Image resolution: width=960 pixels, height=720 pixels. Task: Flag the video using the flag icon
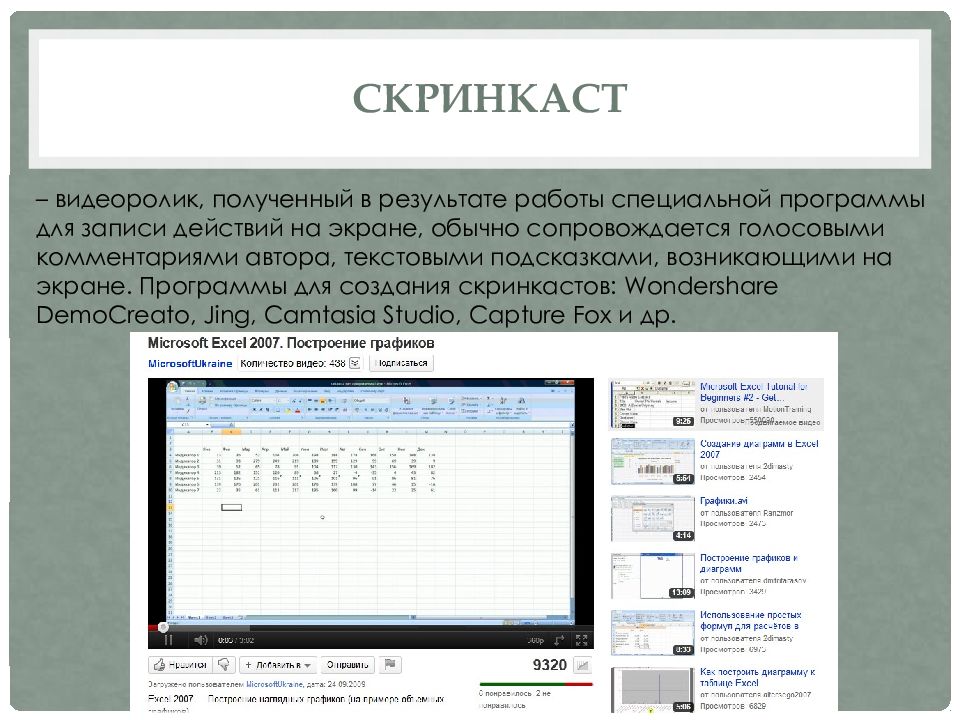(389, 665)
